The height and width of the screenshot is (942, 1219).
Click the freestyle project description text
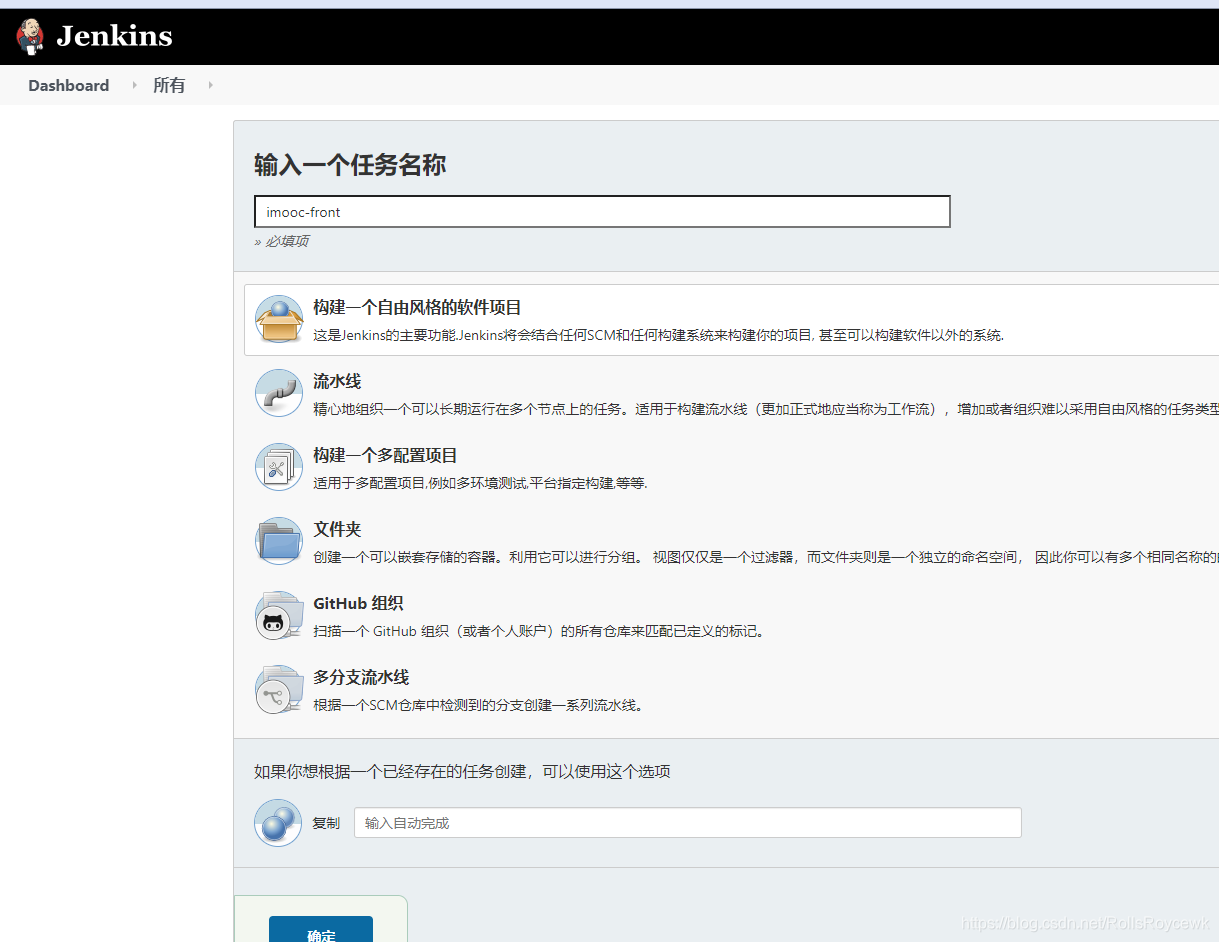pyautogui.click(x=658, y=335)
